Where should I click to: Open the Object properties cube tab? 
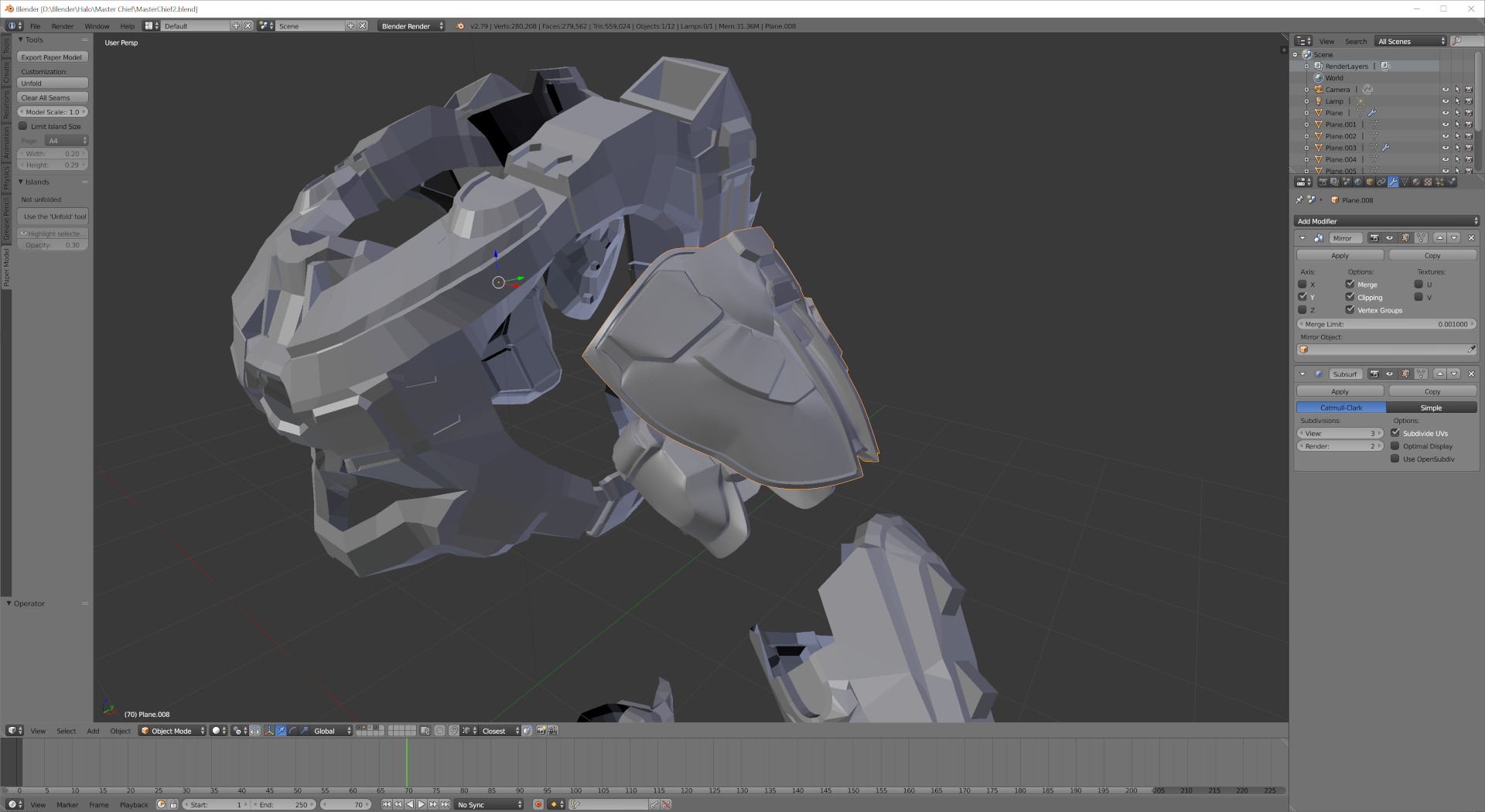click(x=1370, y=183)
